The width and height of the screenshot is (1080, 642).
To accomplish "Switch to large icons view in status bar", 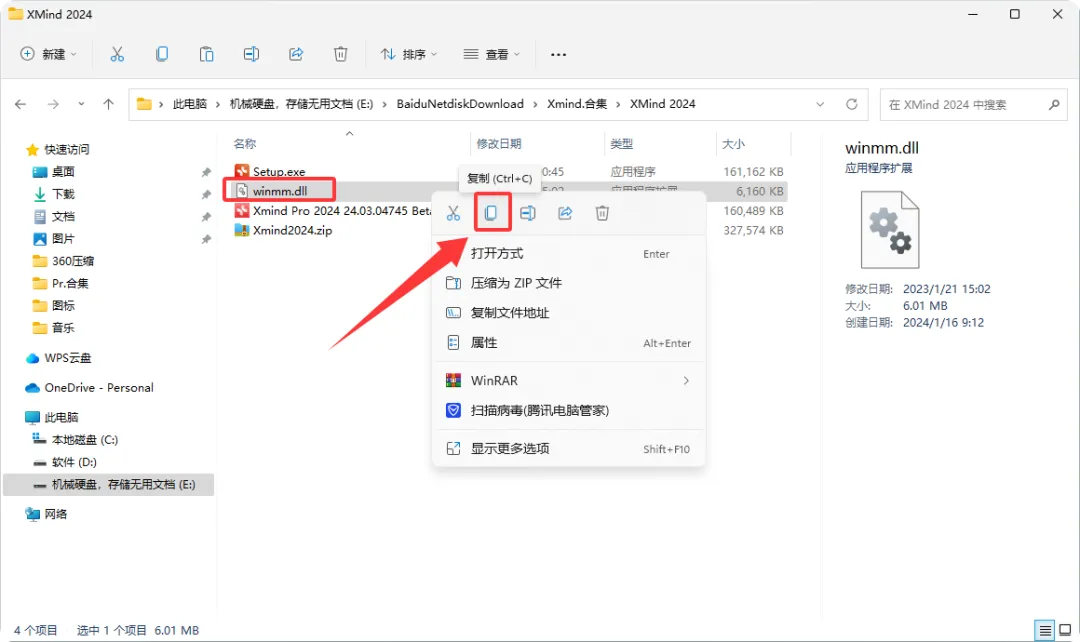I will pyautogui.click(x=1065, y=630).
